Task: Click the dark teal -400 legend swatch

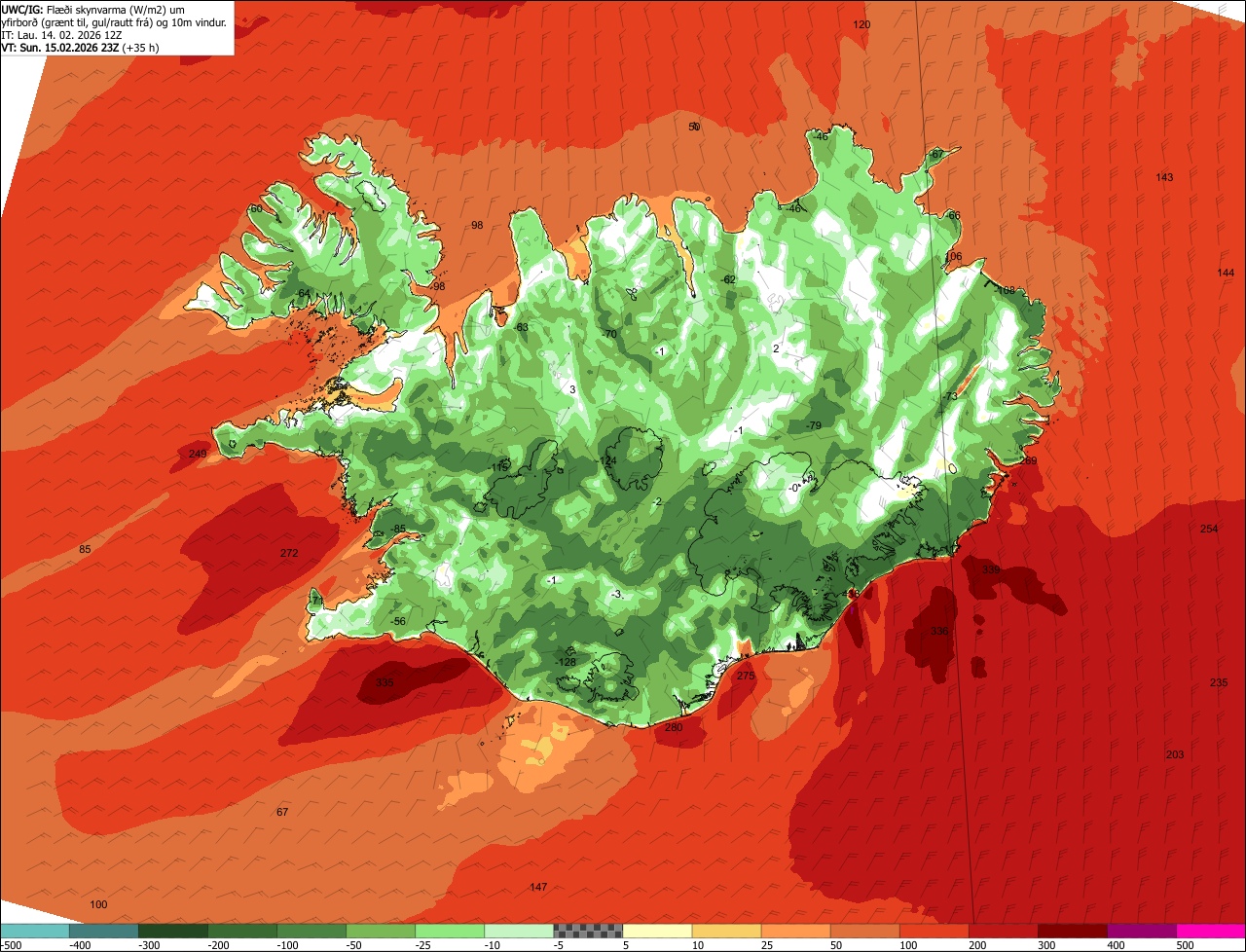Action: point(103,931)
